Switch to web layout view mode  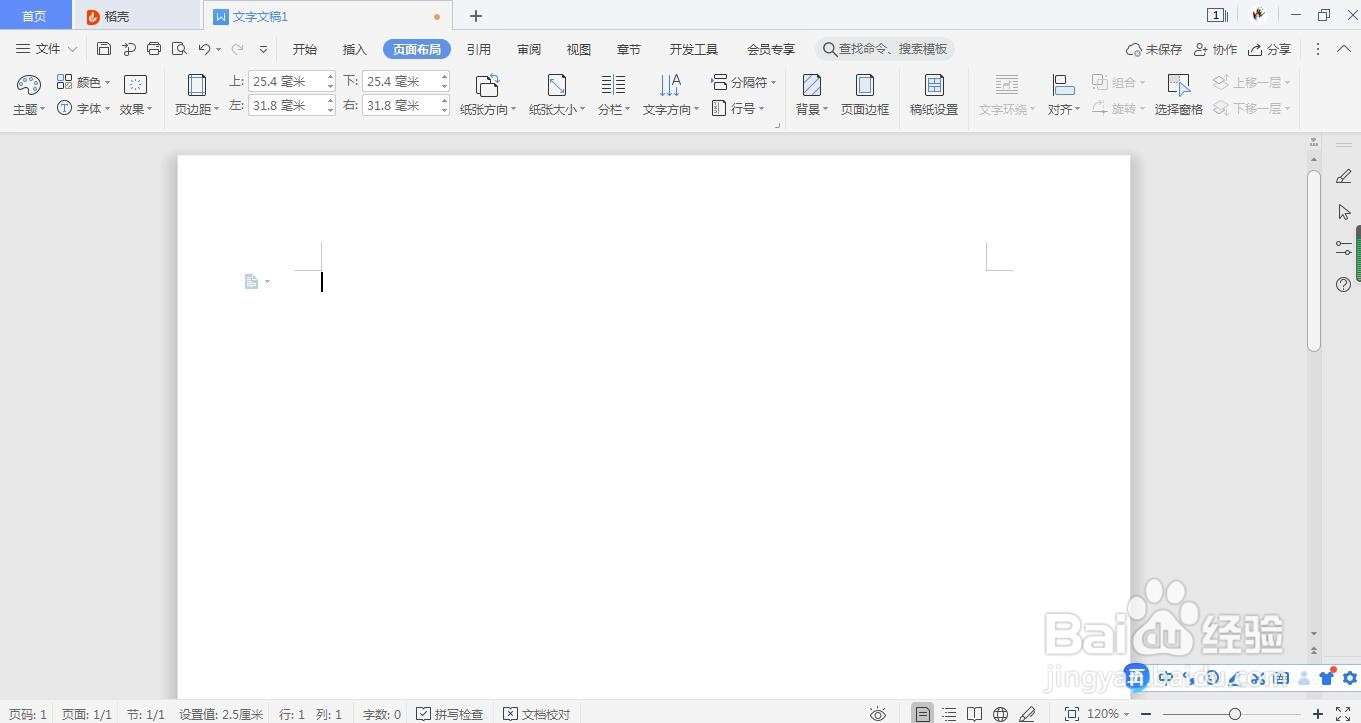[1000, 713]
